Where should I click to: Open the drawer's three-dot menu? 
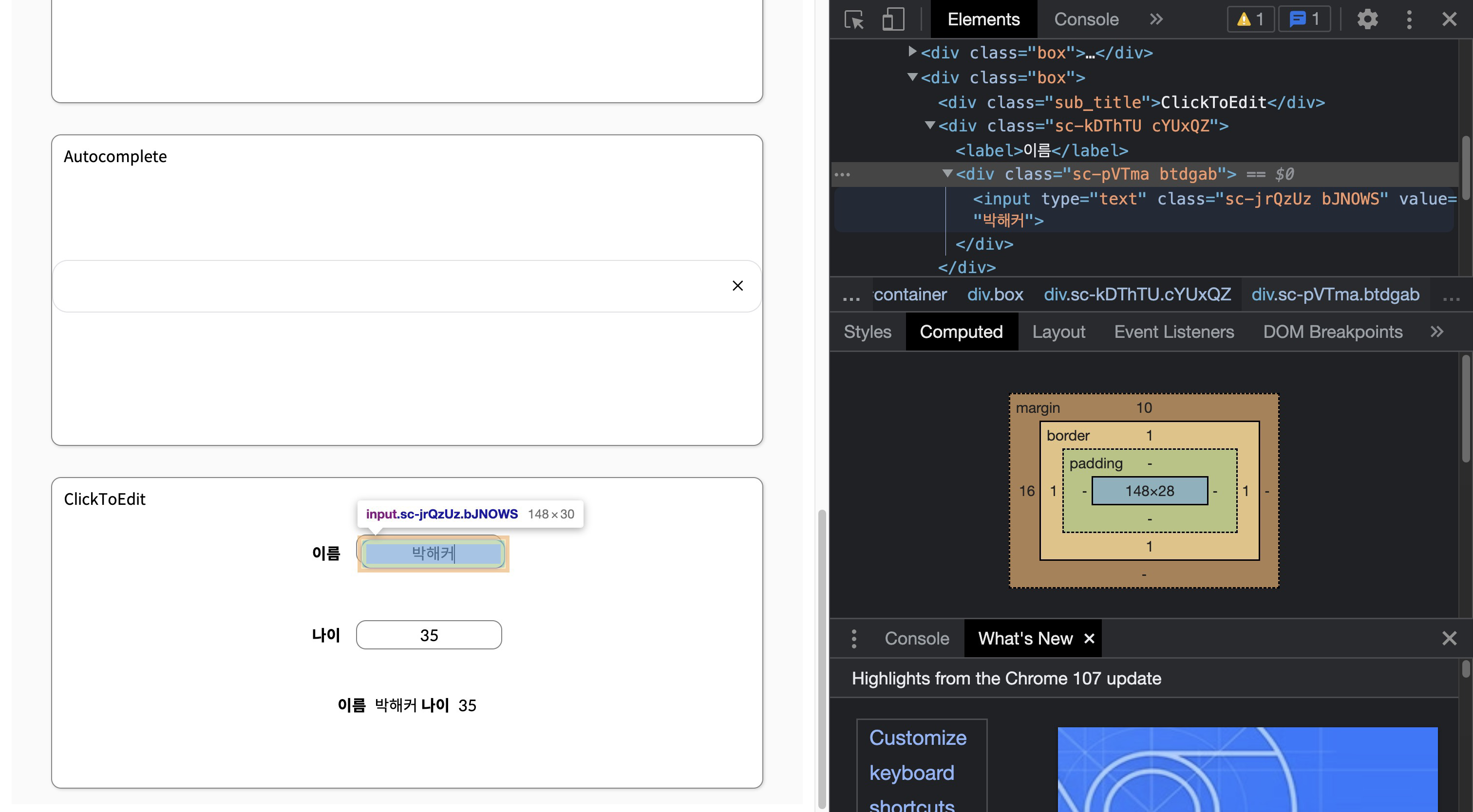pos(854,638)
